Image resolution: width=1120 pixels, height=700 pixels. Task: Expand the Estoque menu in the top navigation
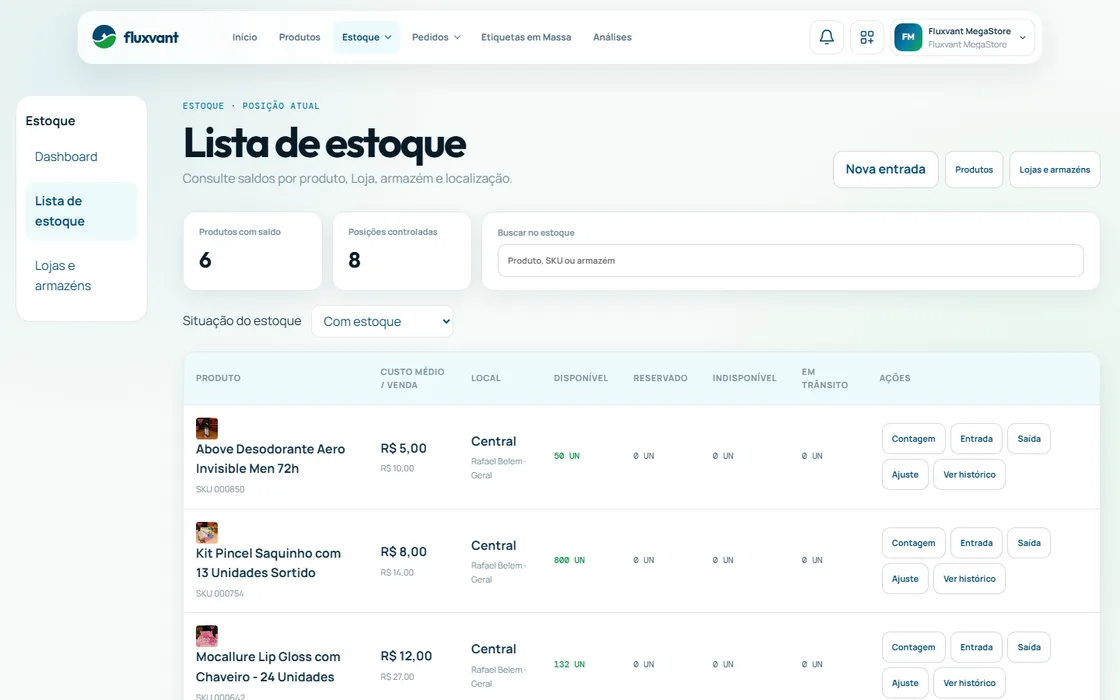pos(366,37)
